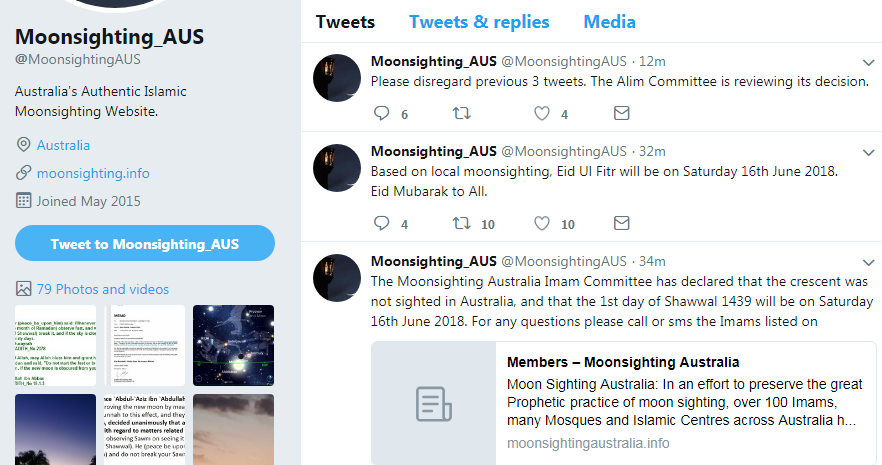This screenshot has height=465, width=882.
Task: Open dropdown arrow on the 34m tweet
Action: pyautogui.click(x=868, y=262)
